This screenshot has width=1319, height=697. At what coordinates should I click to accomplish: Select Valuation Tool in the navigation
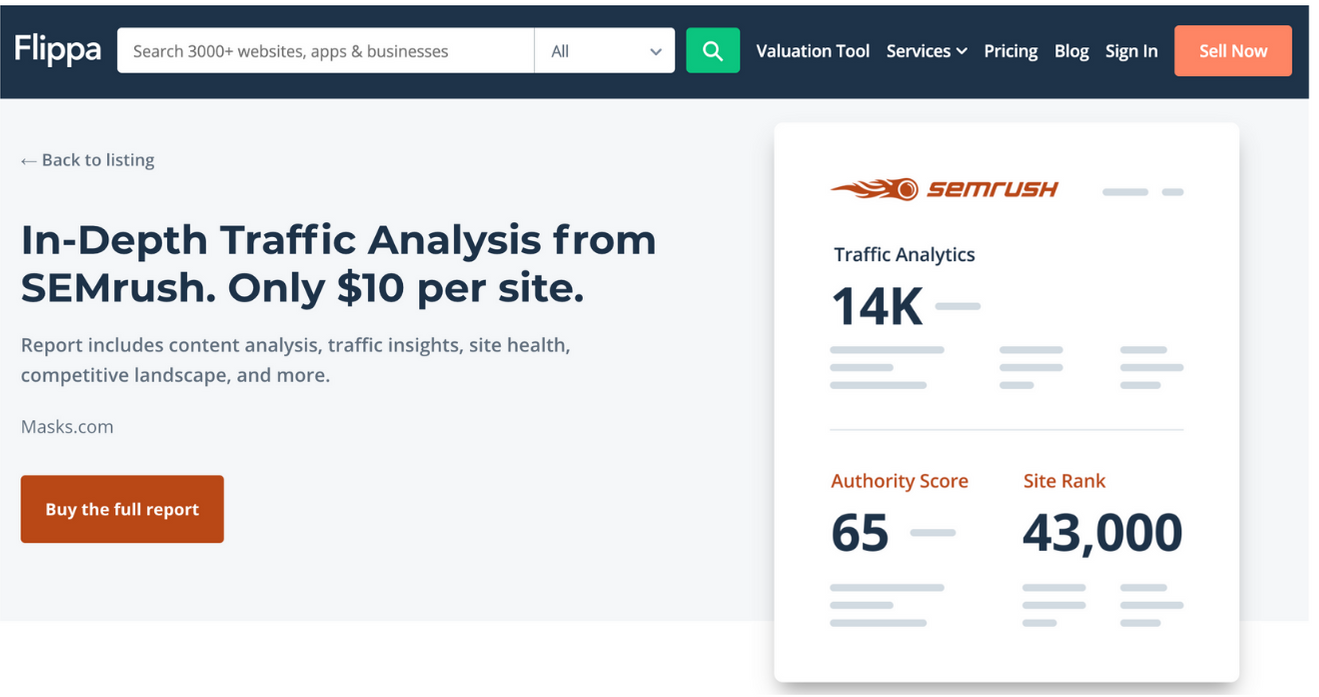(x=812, y=51)
